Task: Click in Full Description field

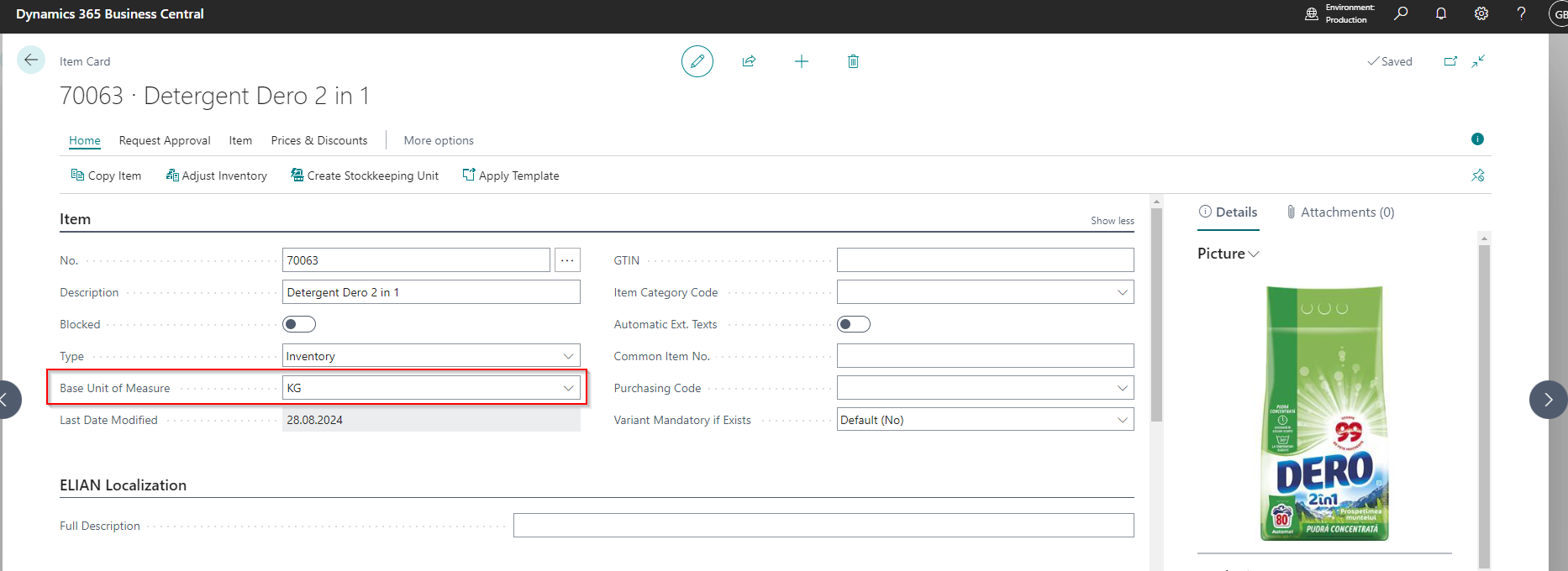Action: pos(823,526)
